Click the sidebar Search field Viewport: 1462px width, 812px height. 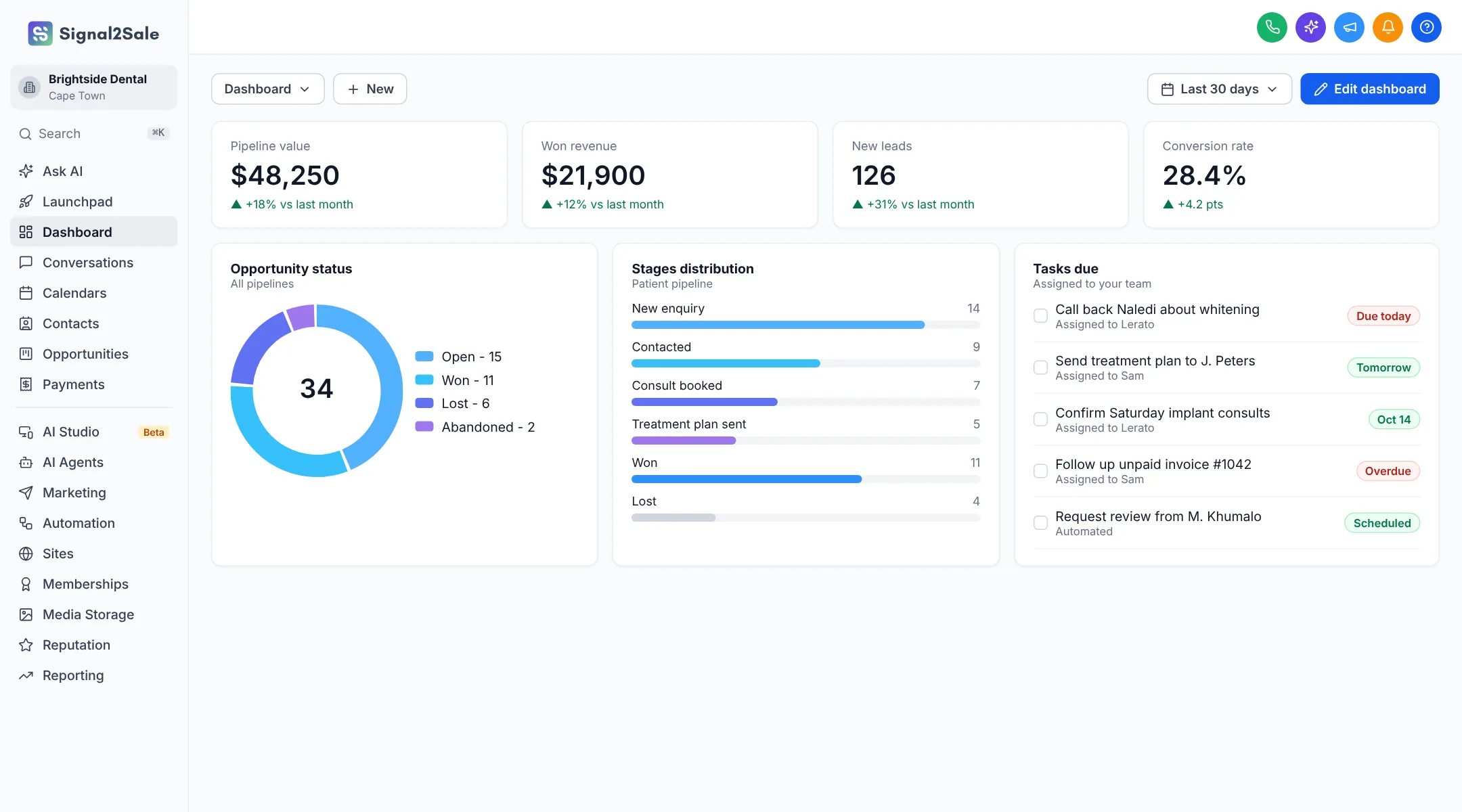94,133
